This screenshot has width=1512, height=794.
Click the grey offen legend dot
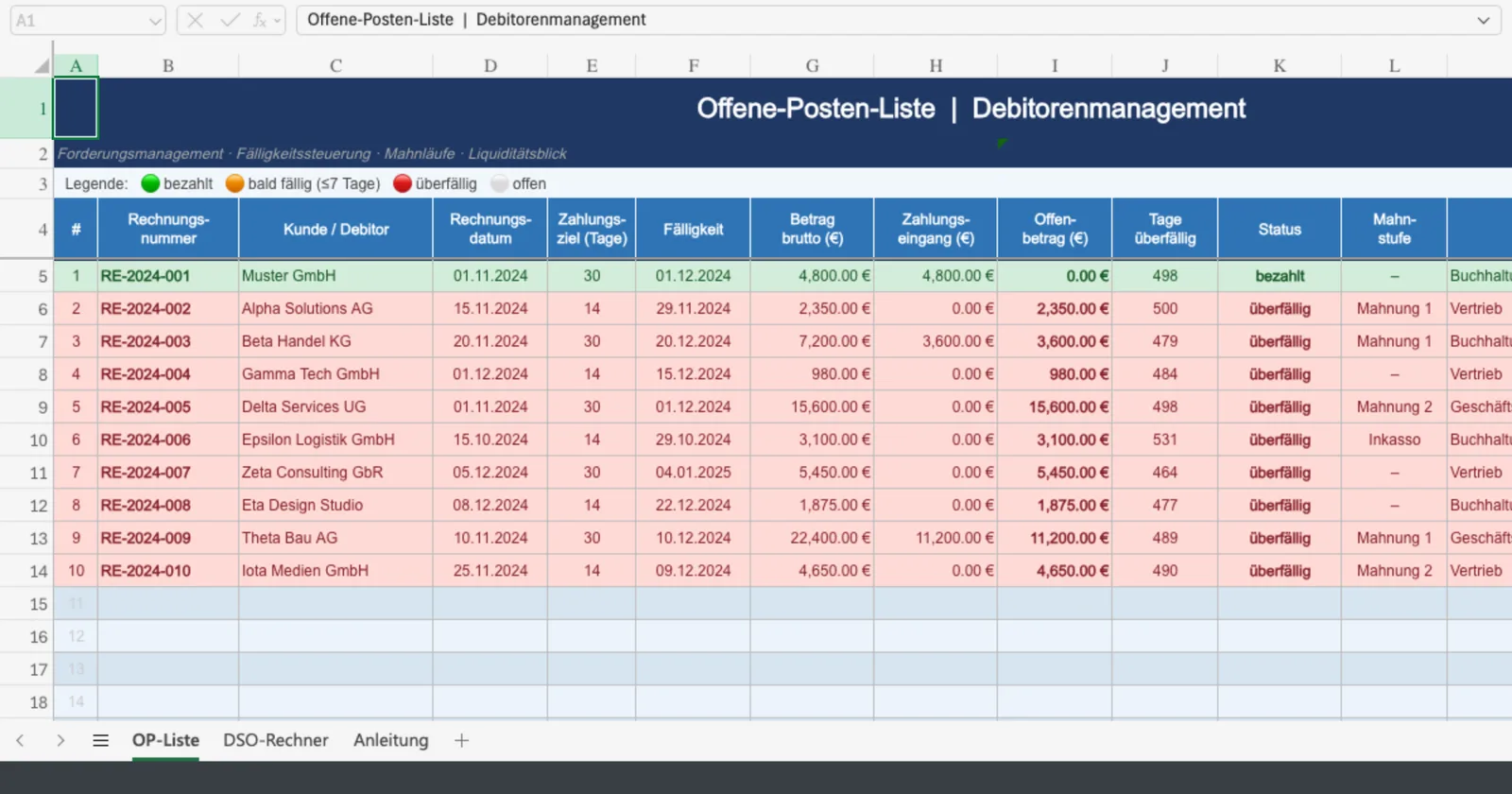coord(500,183)
